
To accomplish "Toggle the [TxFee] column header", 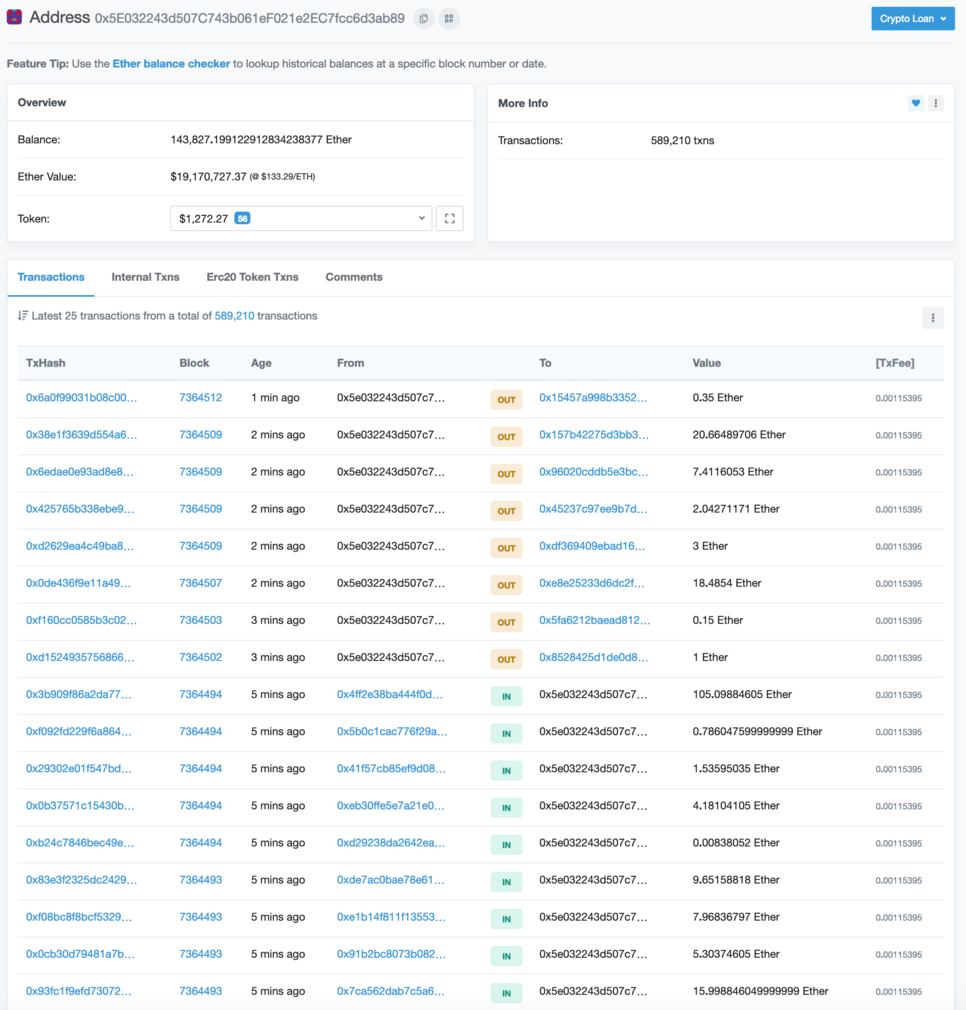I will click(x=895, y=363).
